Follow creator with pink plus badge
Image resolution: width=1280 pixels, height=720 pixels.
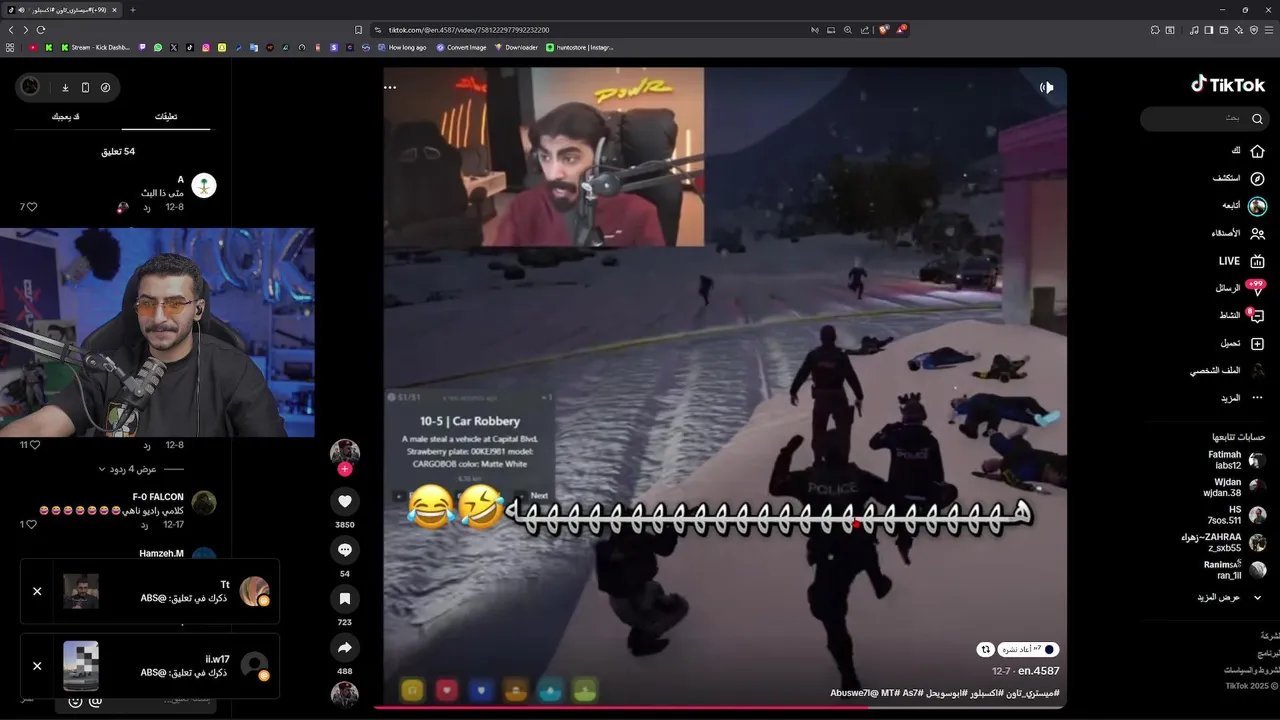(x=345, y=469)
